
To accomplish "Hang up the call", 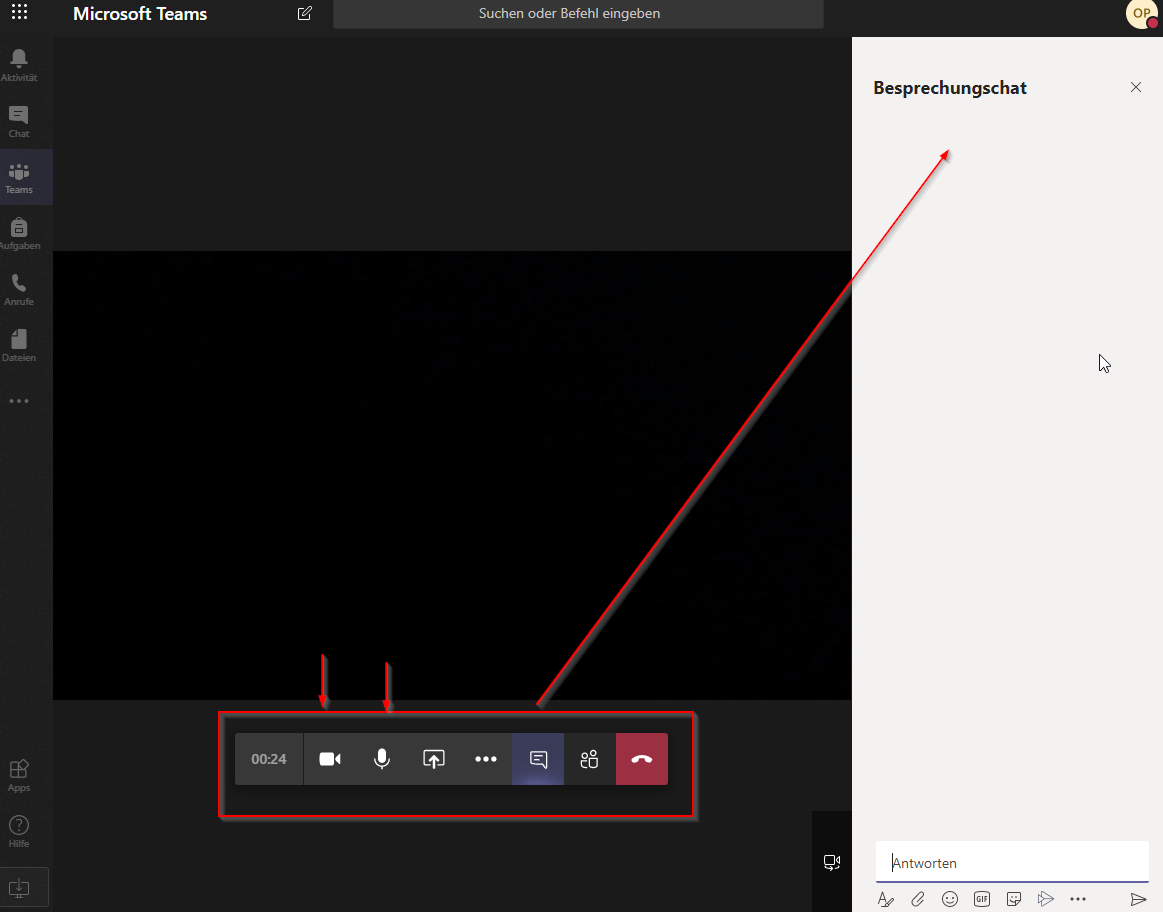I will (642, 759).
